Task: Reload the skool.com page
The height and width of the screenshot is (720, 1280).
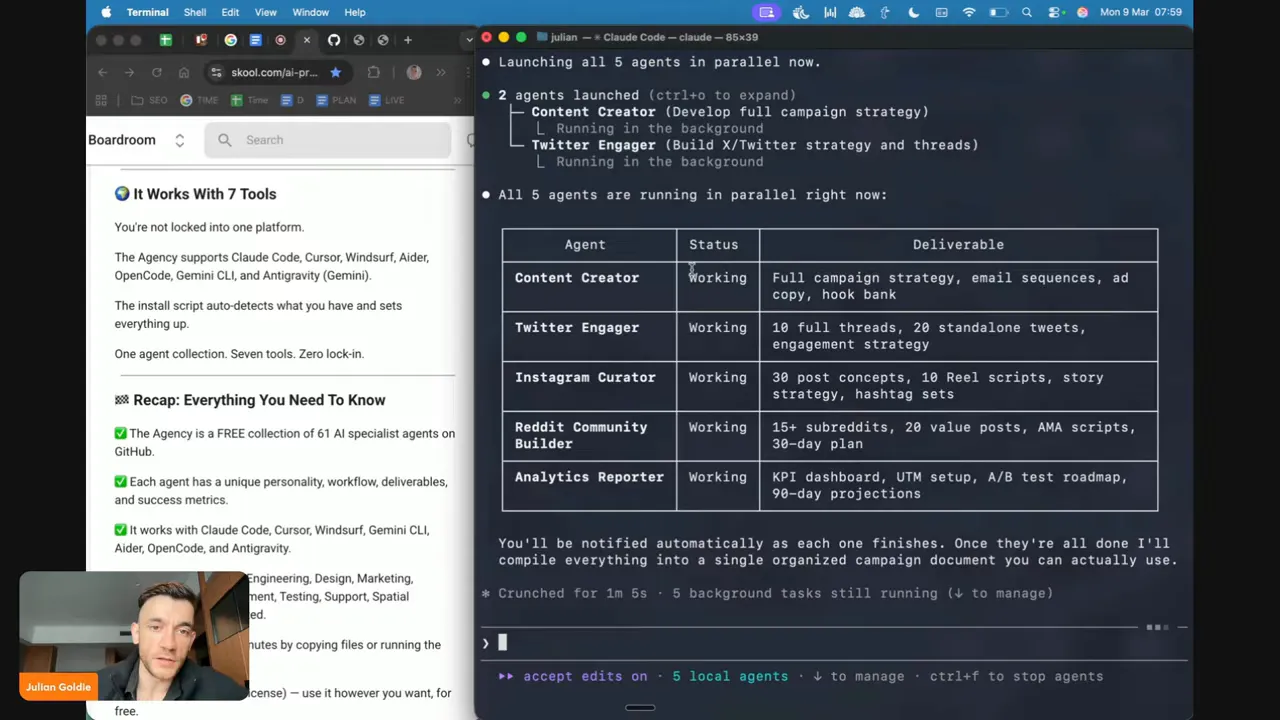Action: point(156,72)
